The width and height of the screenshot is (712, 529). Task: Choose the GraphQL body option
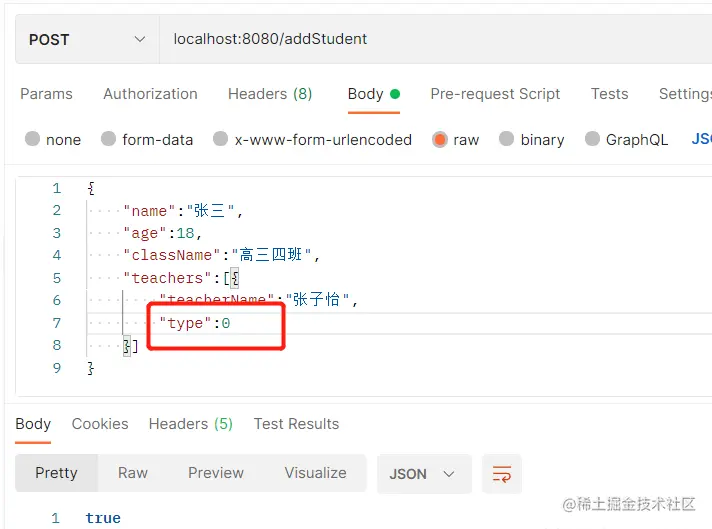pyautogui.click(x=592, y=138)
